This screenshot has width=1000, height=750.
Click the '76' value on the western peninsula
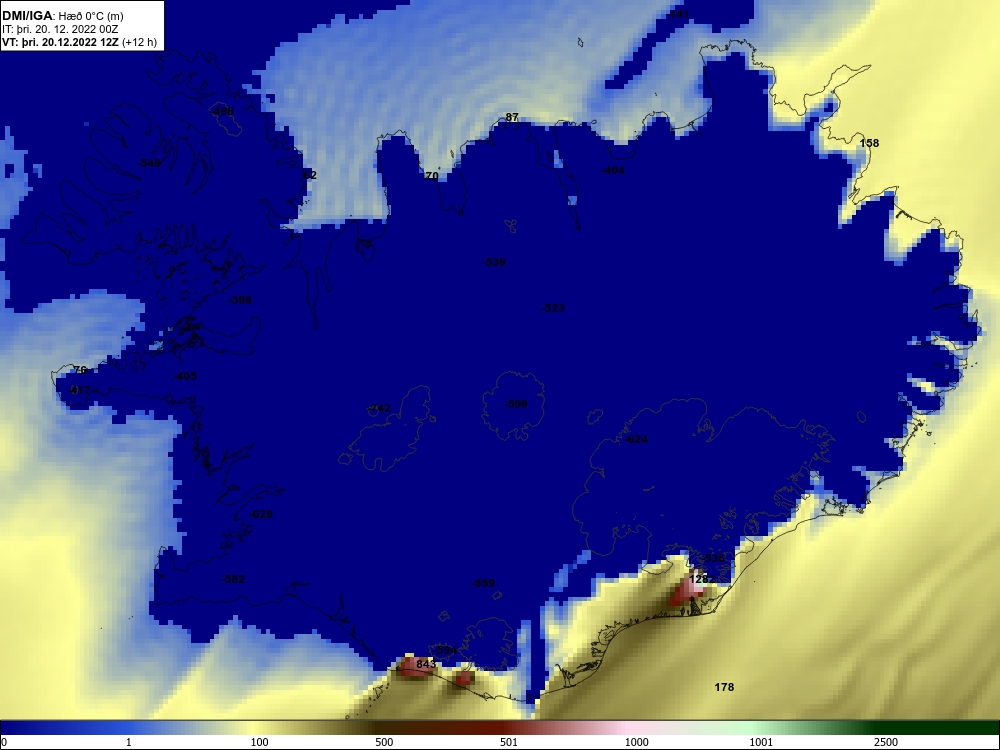point(80,370)
